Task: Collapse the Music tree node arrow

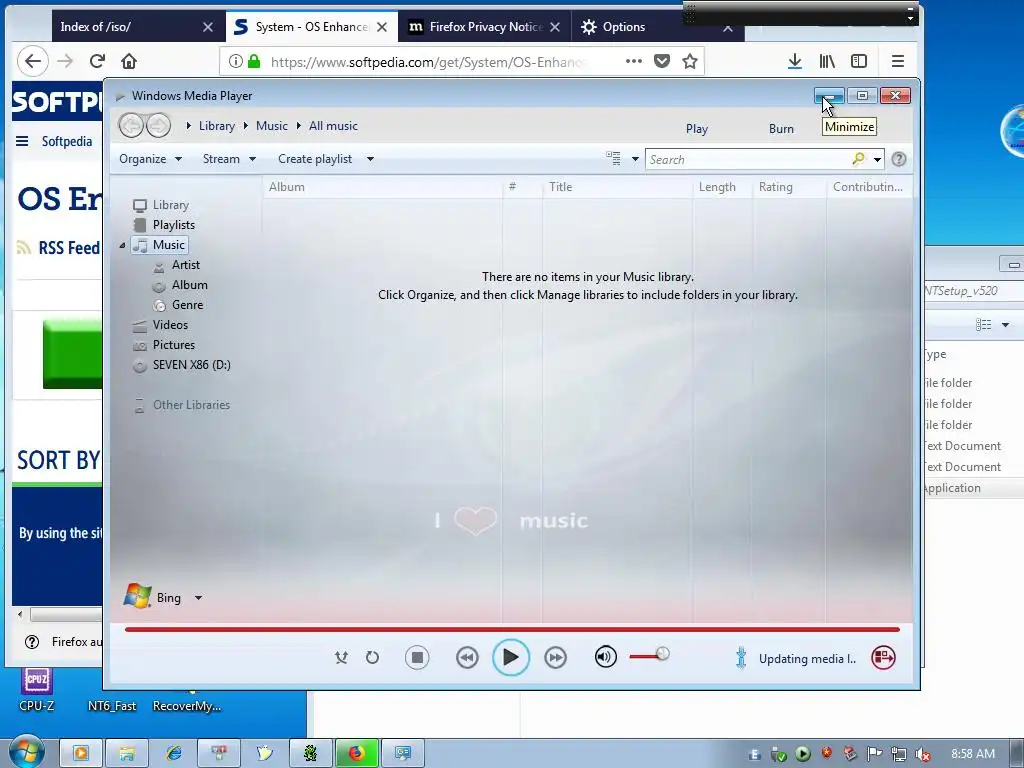Action: click(122, 245)
